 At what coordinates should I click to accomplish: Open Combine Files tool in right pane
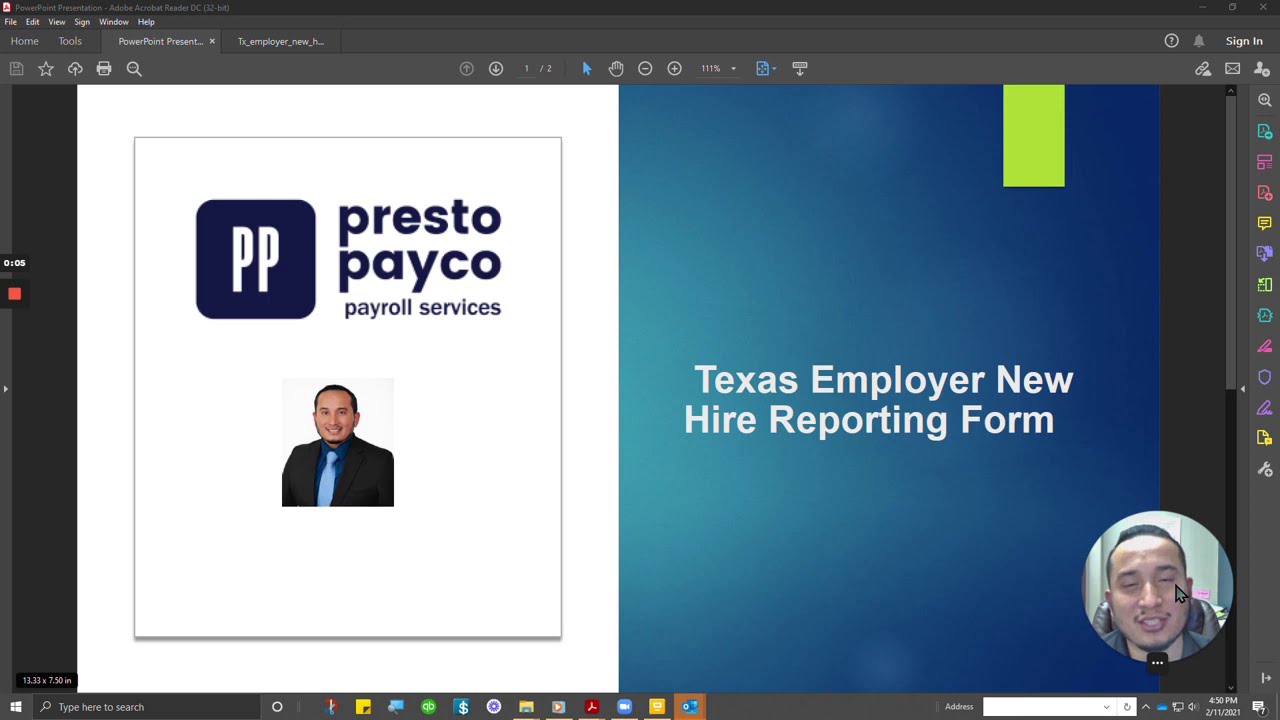(x=1265, y=254)
